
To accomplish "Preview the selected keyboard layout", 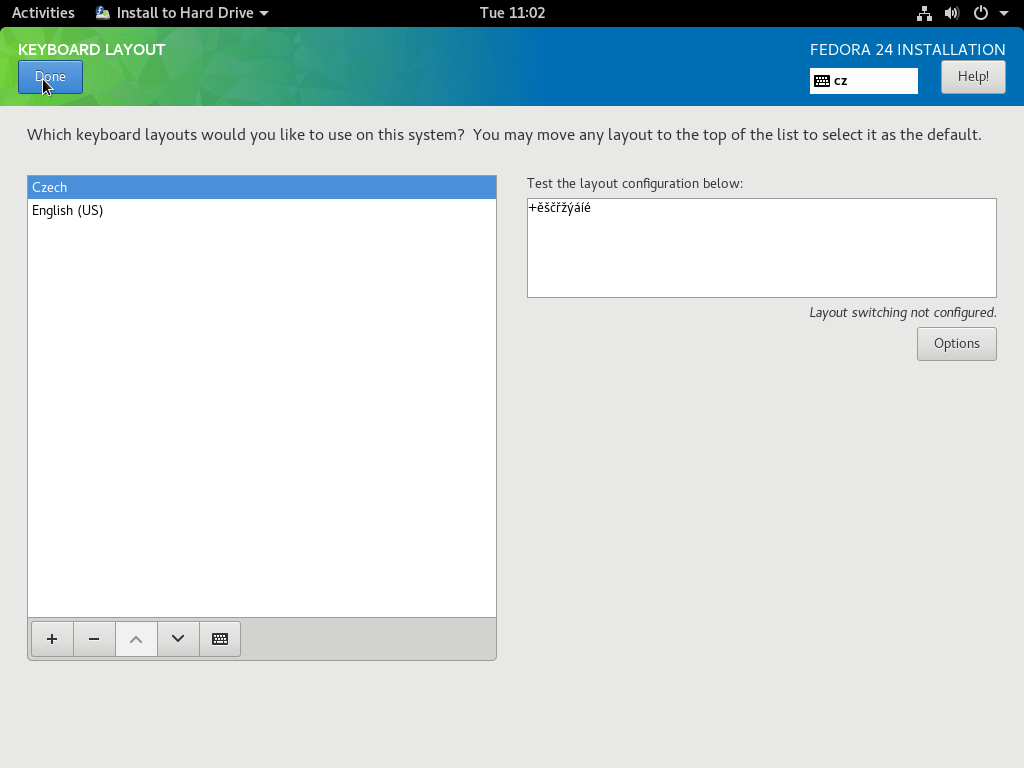I will click(220, 639).
